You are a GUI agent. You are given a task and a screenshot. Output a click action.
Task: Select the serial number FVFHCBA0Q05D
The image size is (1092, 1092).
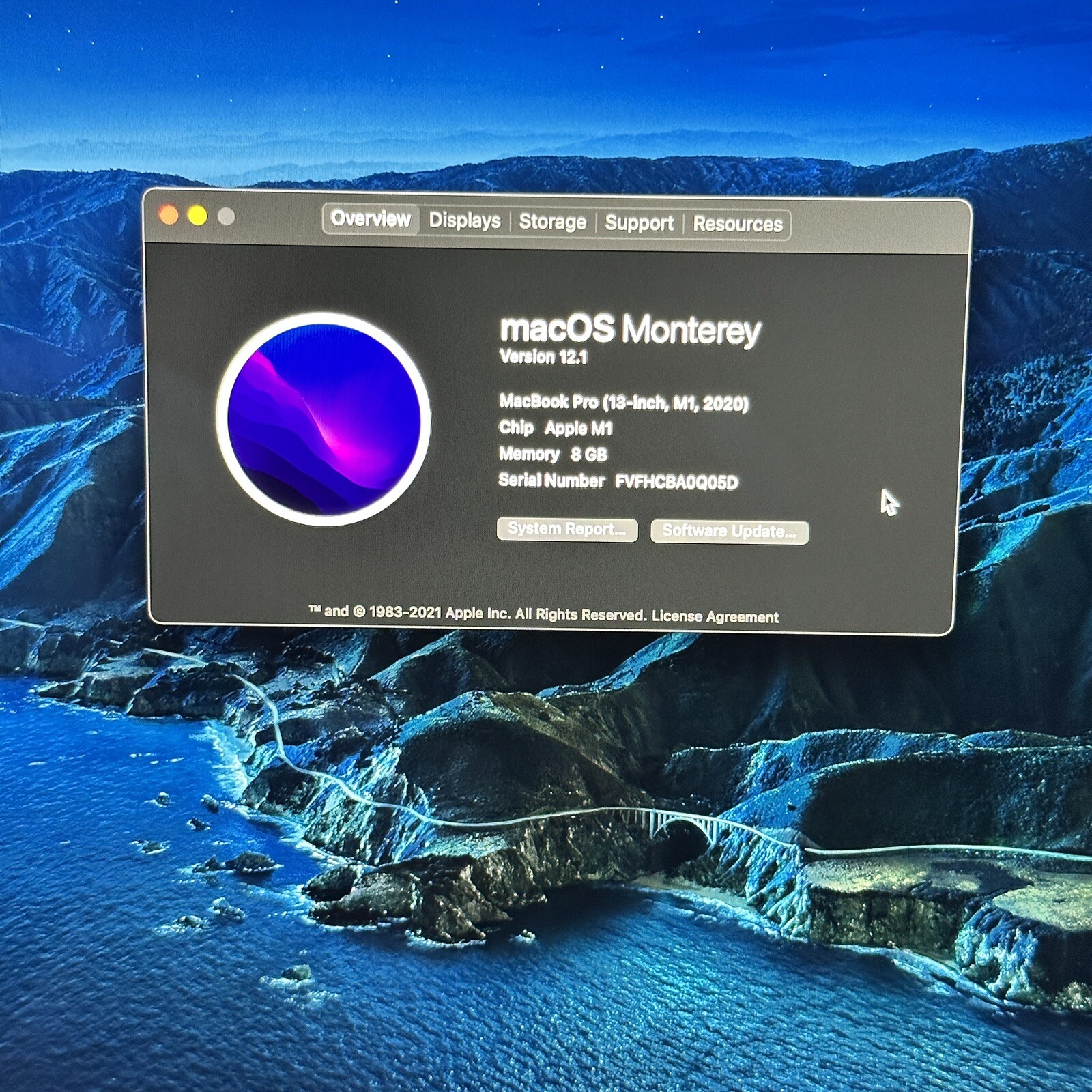(x=676, y=483)
